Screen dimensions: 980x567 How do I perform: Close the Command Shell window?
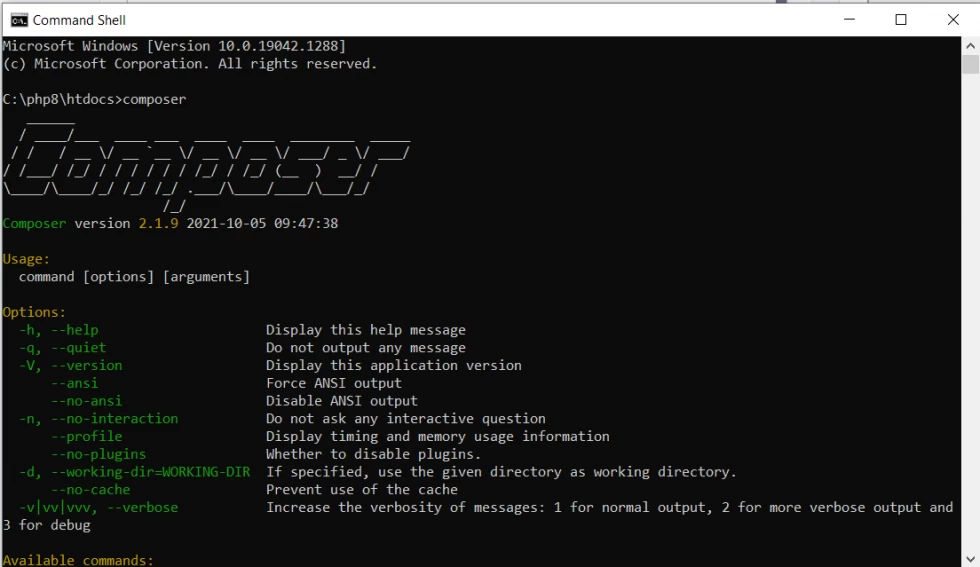952,19
